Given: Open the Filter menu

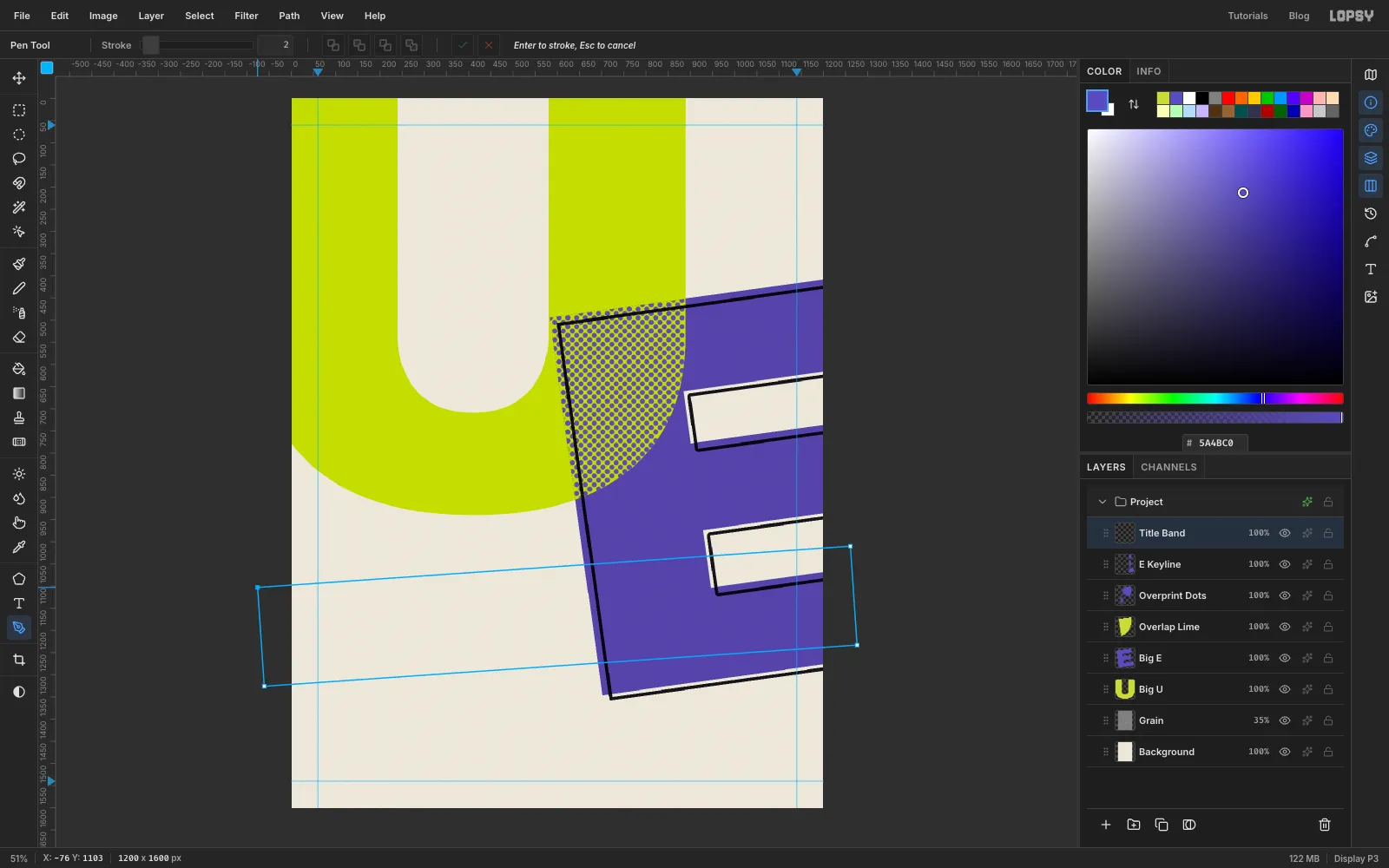Looking at the screenshot, I should tap(247, 16).
